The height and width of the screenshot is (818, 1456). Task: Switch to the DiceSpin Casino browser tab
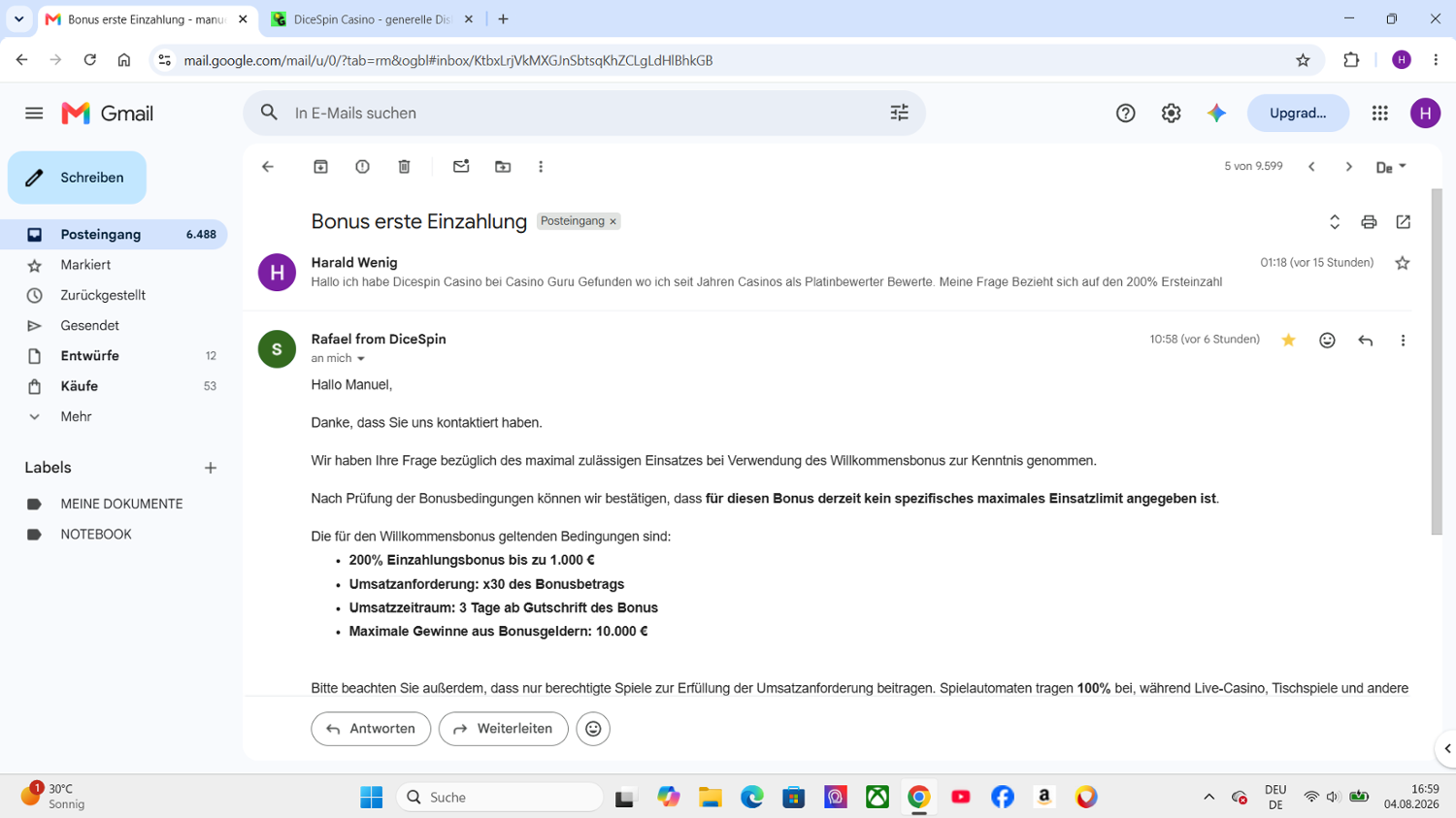[373, 19]
